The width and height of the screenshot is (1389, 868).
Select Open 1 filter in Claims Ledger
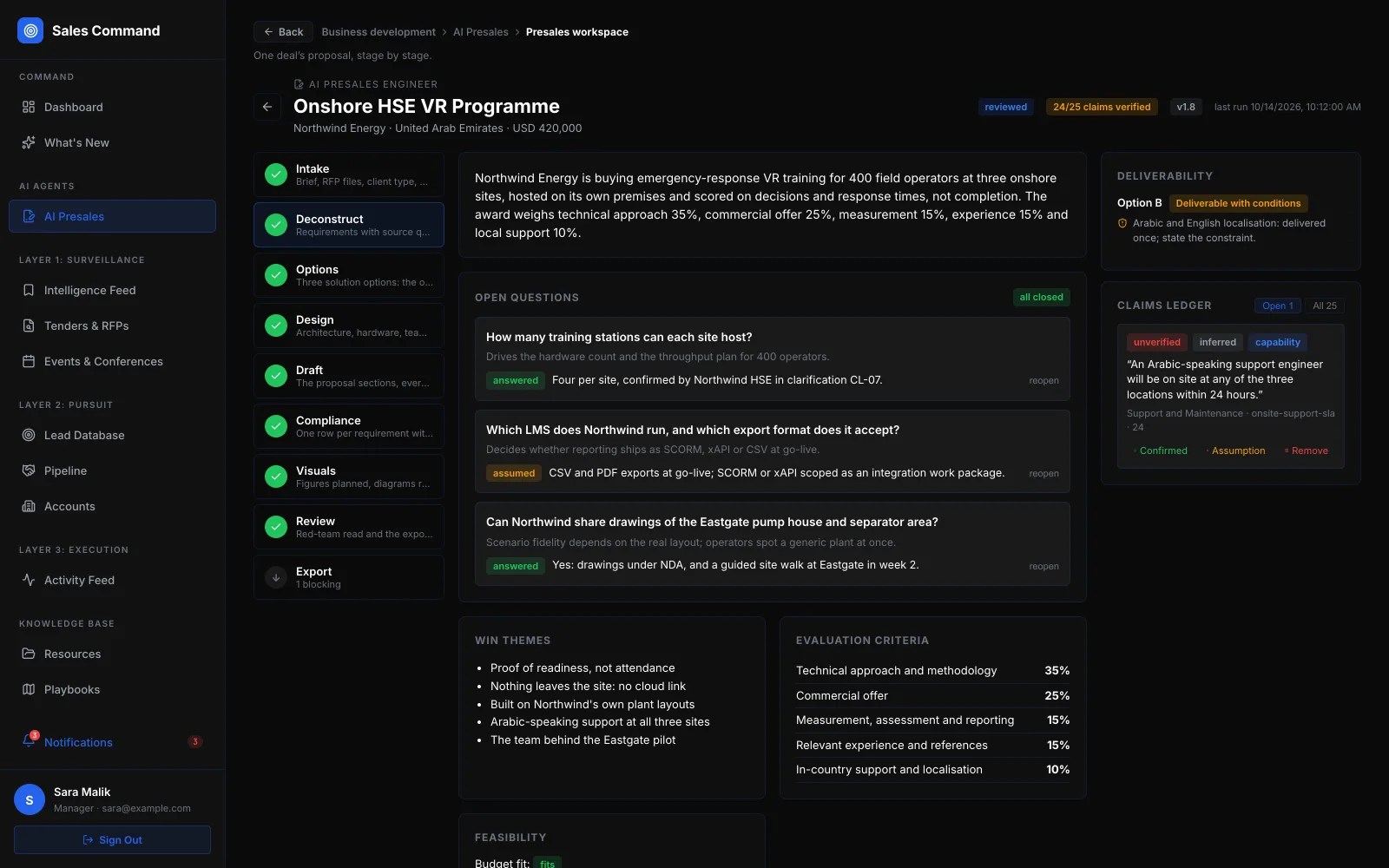pyautogui.click(x=1278, y=306)
